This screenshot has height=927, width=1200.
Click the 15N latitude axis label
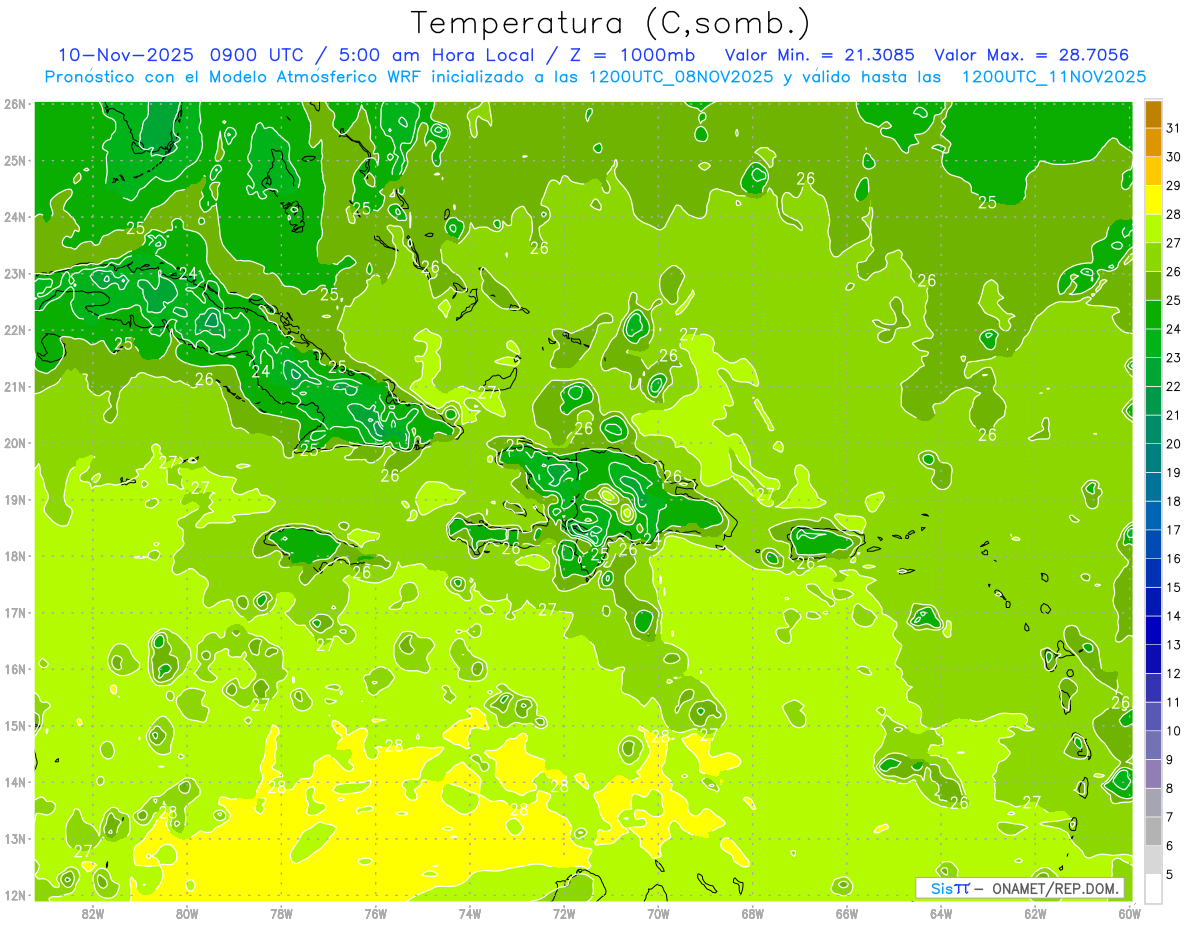click(14, 725)
